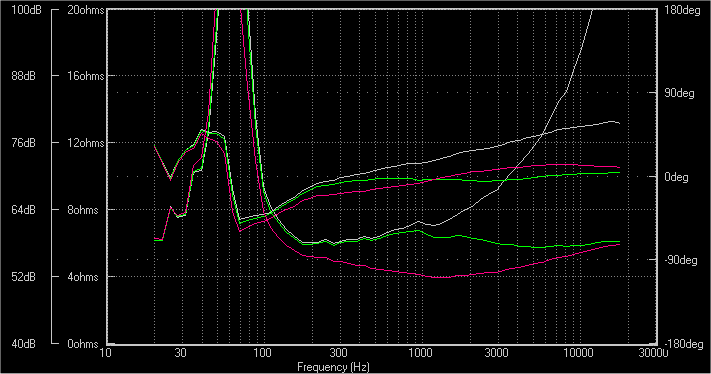Click the 0ohms axis label

[x=83, y=344]
